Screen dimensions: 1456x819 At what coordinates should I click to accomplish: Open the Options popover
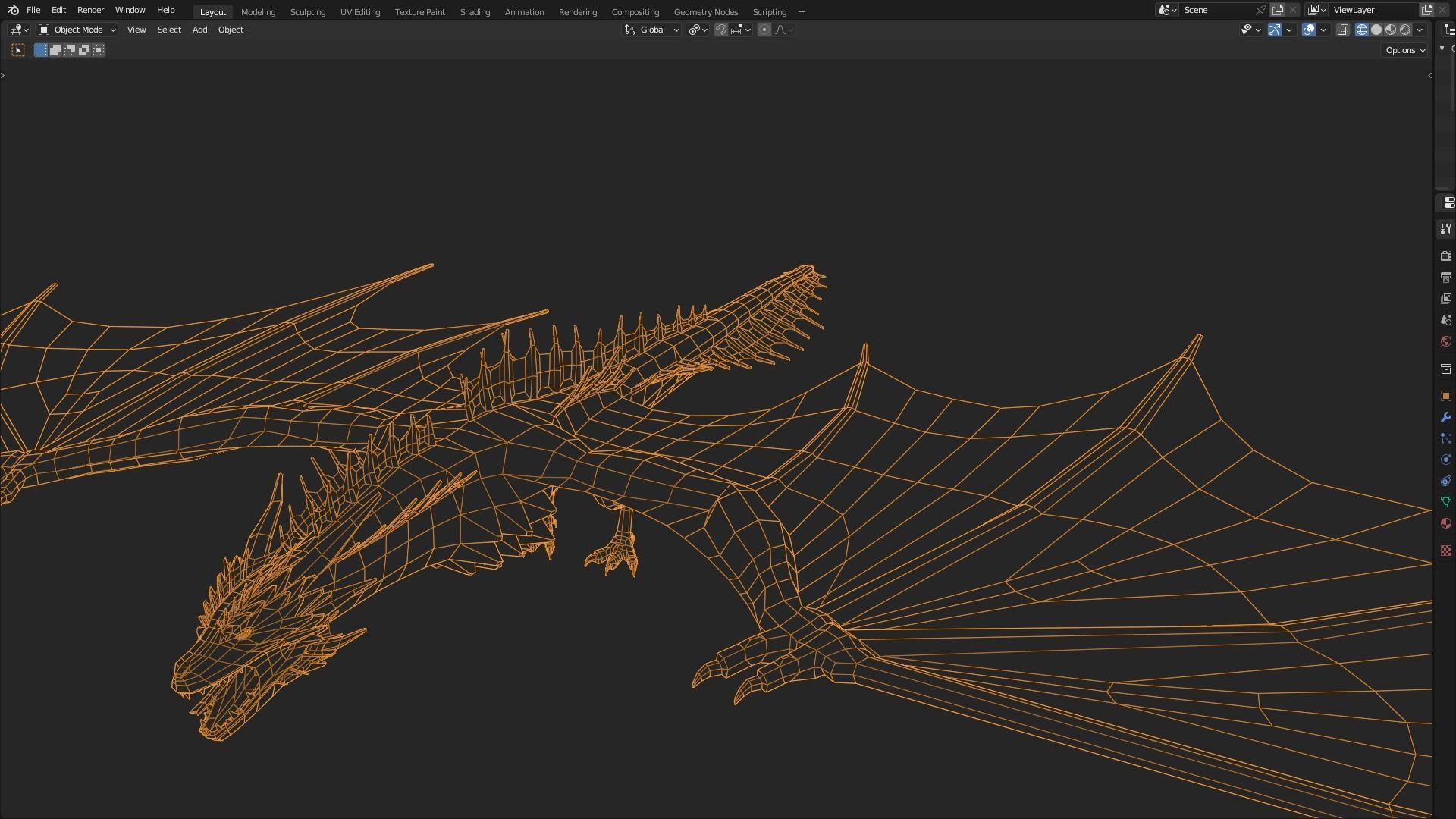(x=1405, y=50)
